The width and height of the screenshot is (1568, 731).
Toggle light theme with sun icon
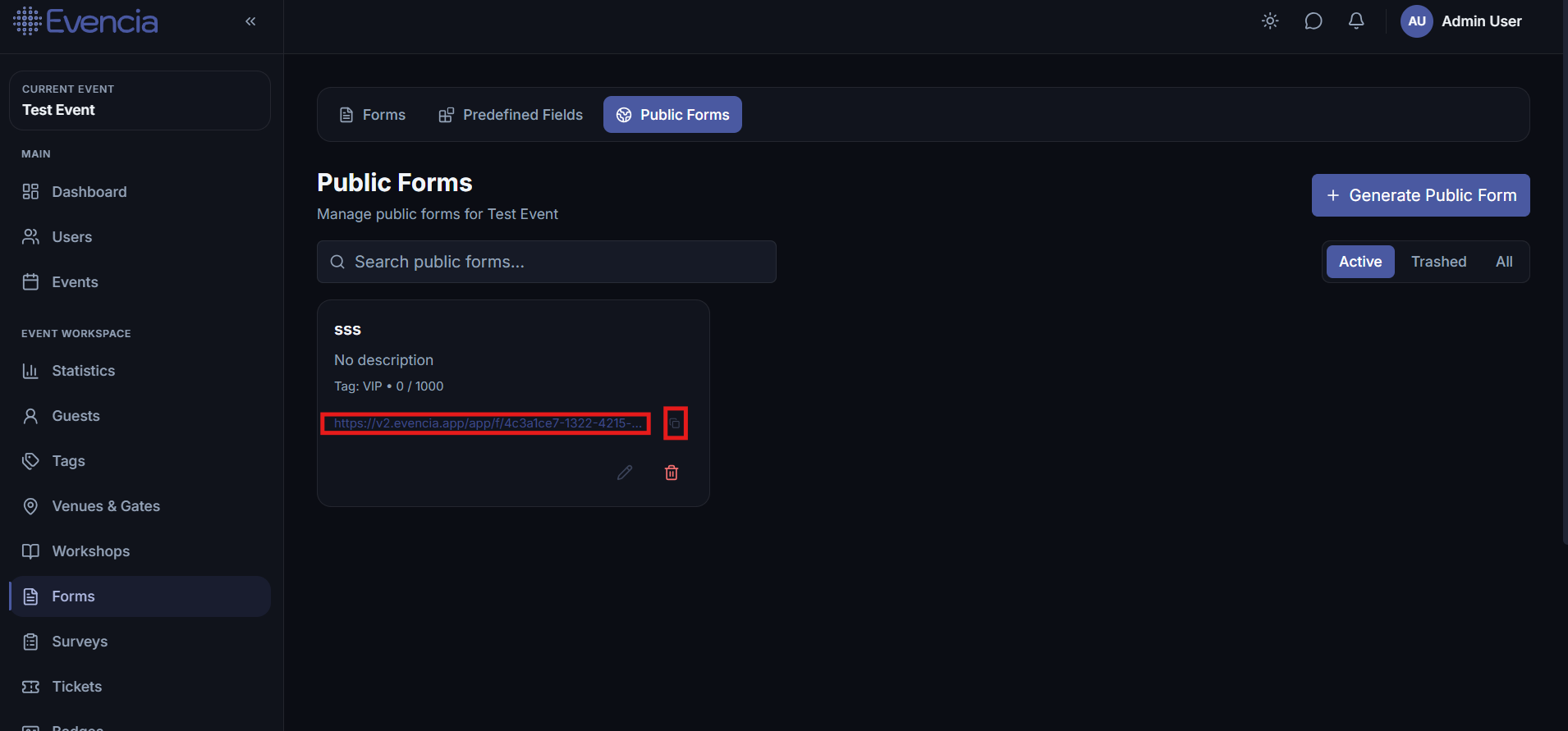point(1270,21)
